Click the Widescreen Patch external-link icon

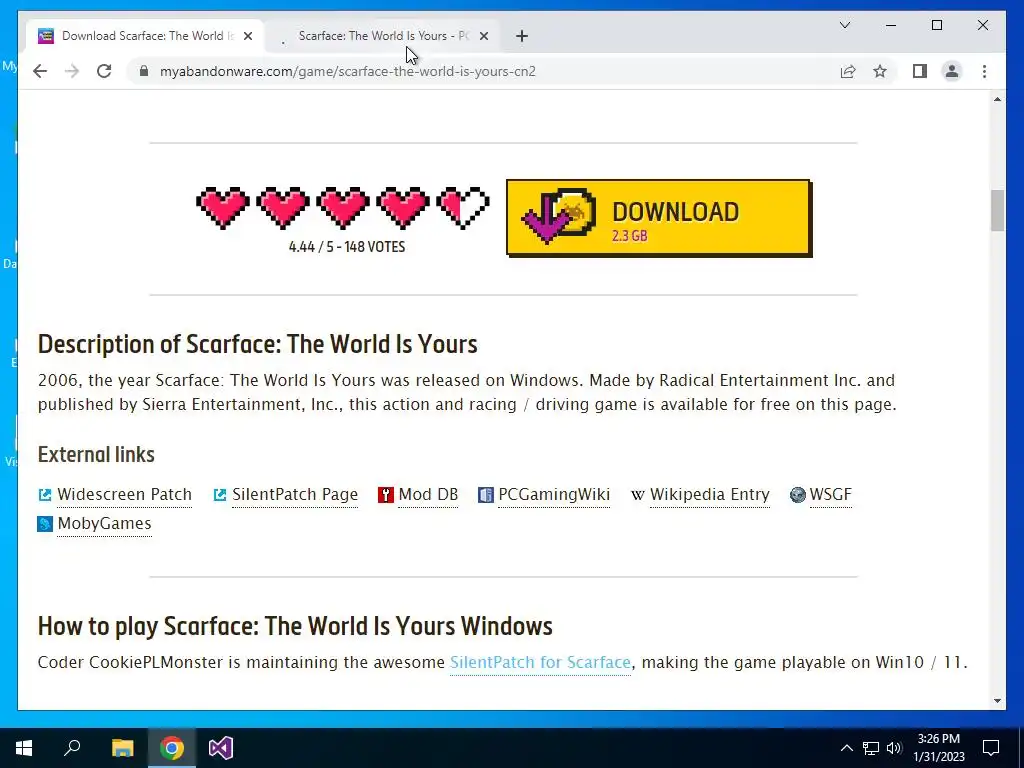pos(45,495)
